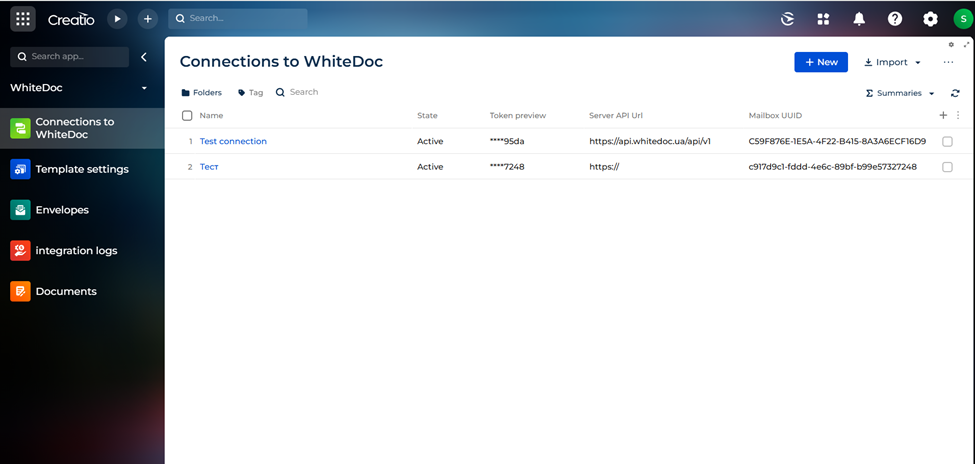Open the help question mark icon

[x=895, y=19]
